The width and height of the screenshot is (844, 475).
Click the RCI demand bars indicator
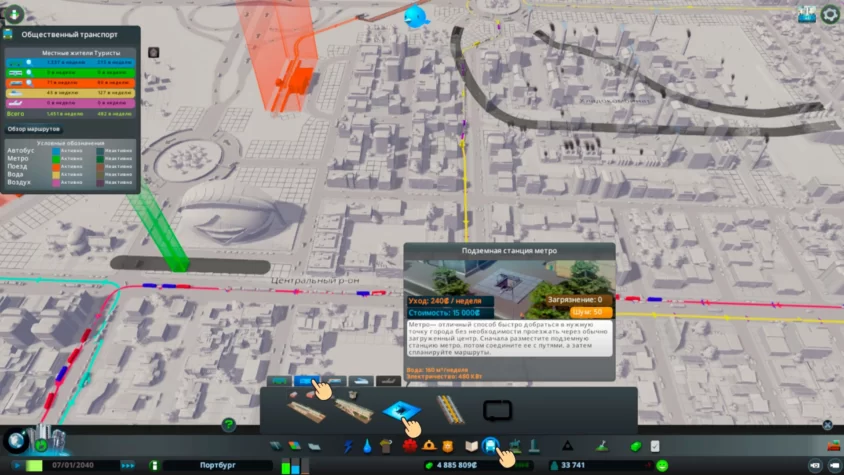295,466
